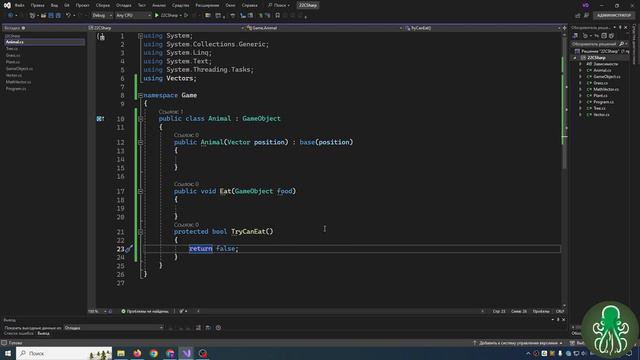Click the editor vertical scrollbar
Viewport: 640px width, 360px height.
[x=564, y=169]
